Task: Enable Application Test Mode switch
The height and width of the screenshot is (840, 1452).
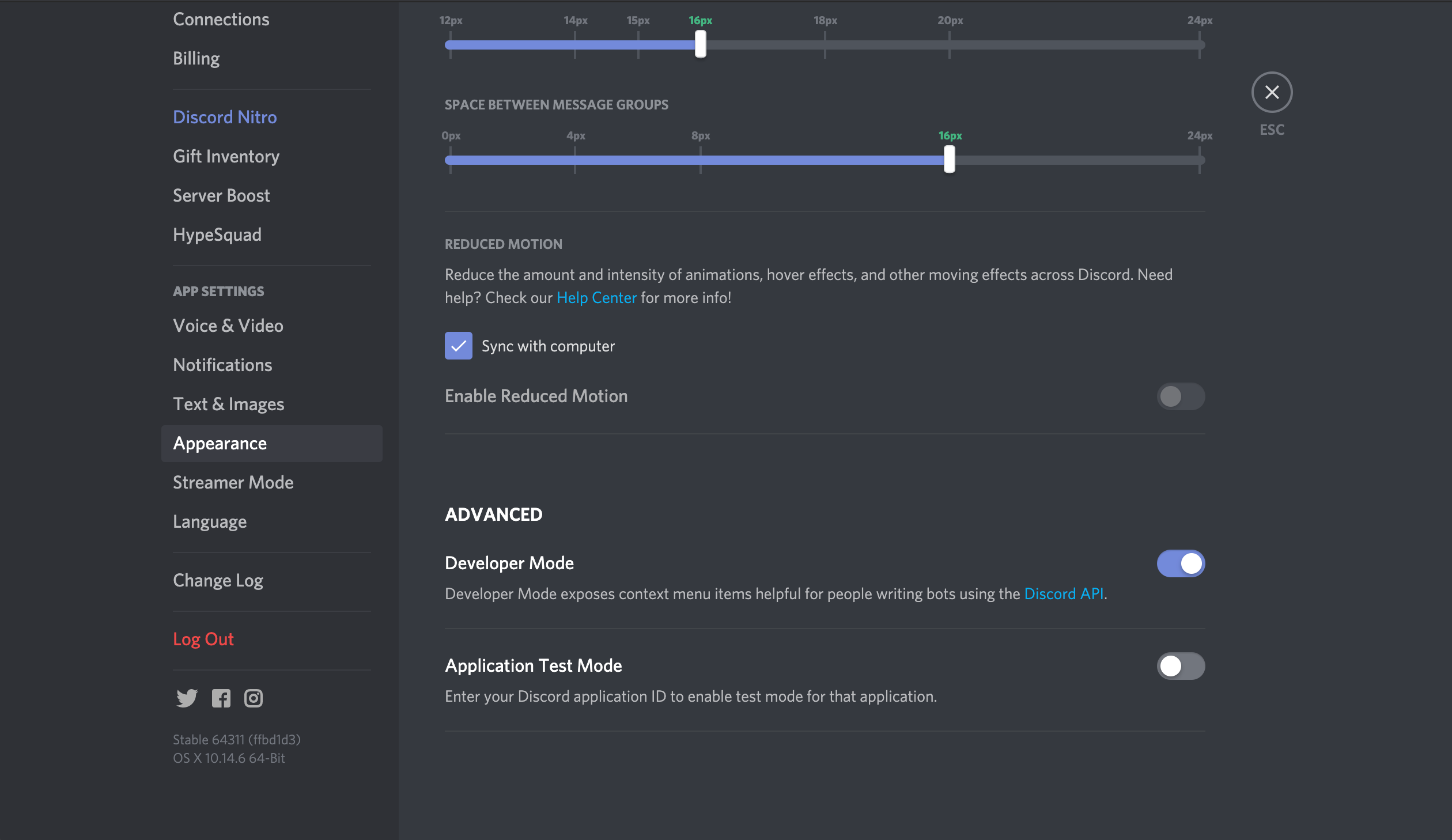Action: [1181, 666]
